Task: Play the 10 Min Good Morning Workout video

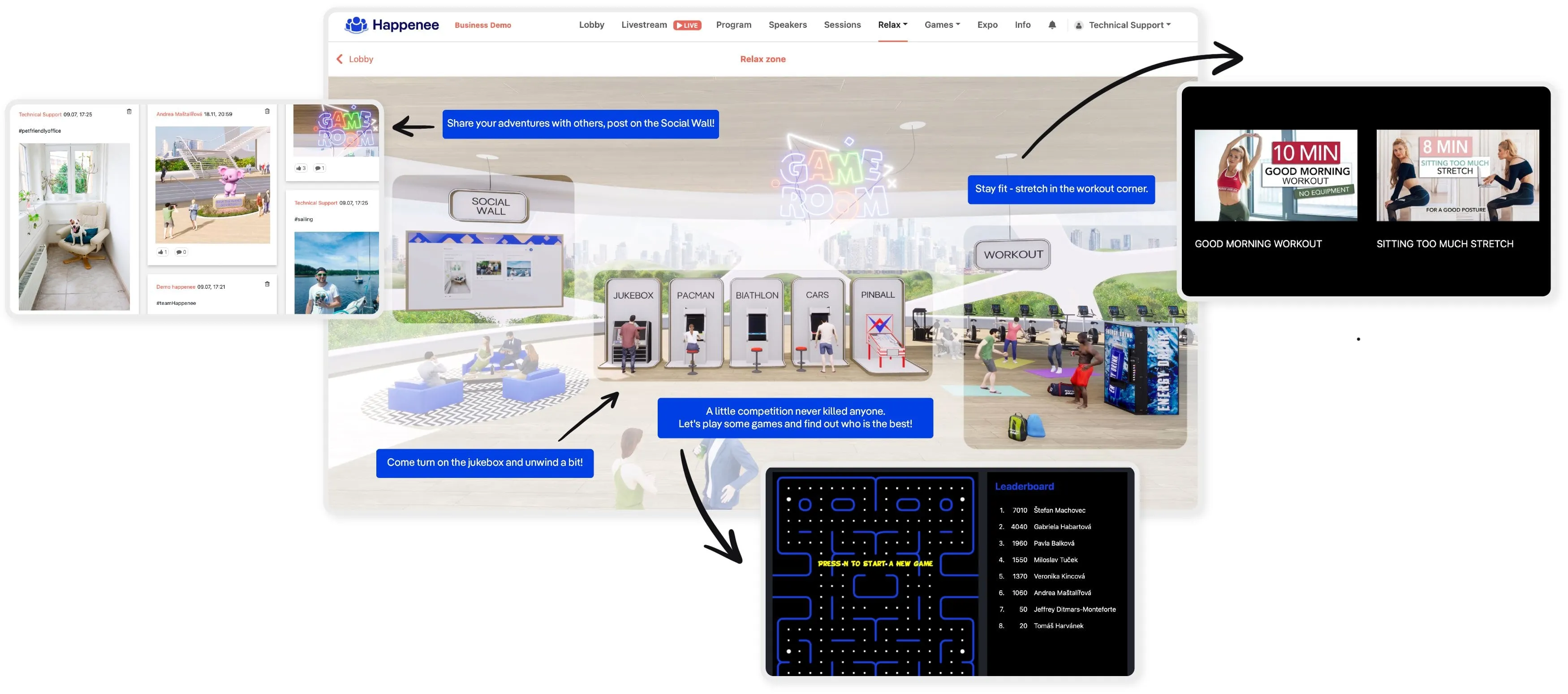Action: click(x=1275, y=175)
